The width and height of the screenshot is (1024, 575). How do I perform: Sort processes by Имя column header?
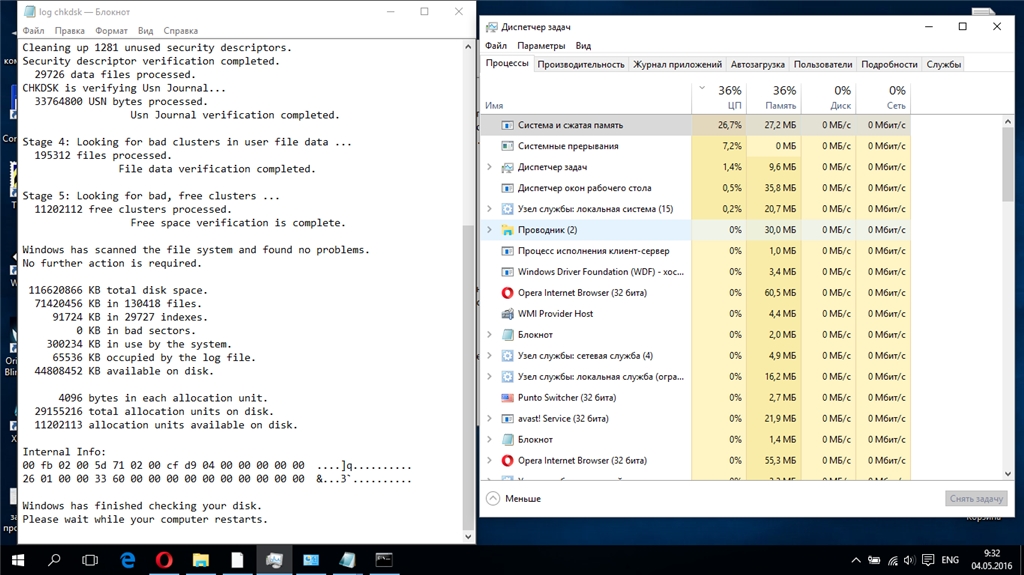pyautogui.click(x=586, y=97)
